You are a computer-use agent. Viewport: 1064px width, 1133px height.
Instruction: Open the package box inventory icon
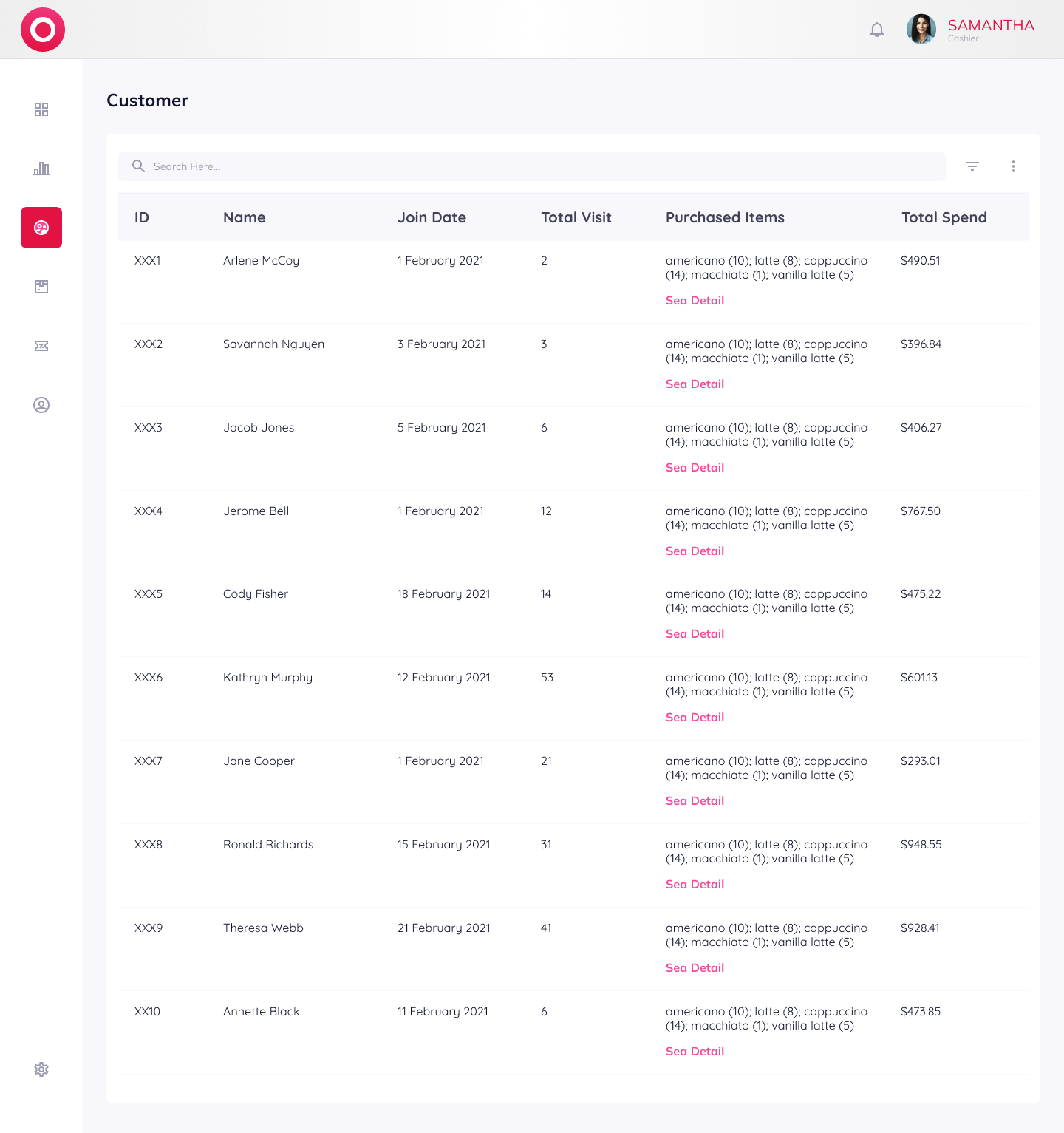41,287
